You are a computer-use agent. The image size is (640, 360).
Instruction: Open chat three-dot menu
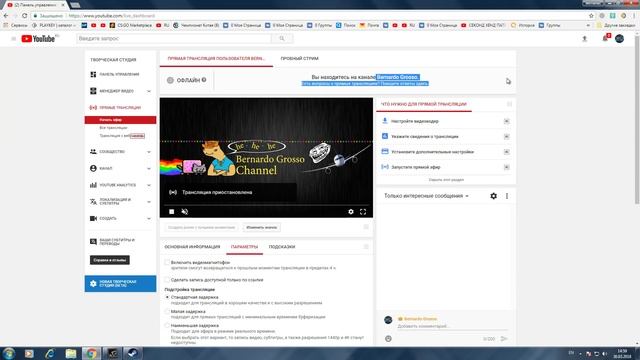pyautogui.click(x=507, y=196)
